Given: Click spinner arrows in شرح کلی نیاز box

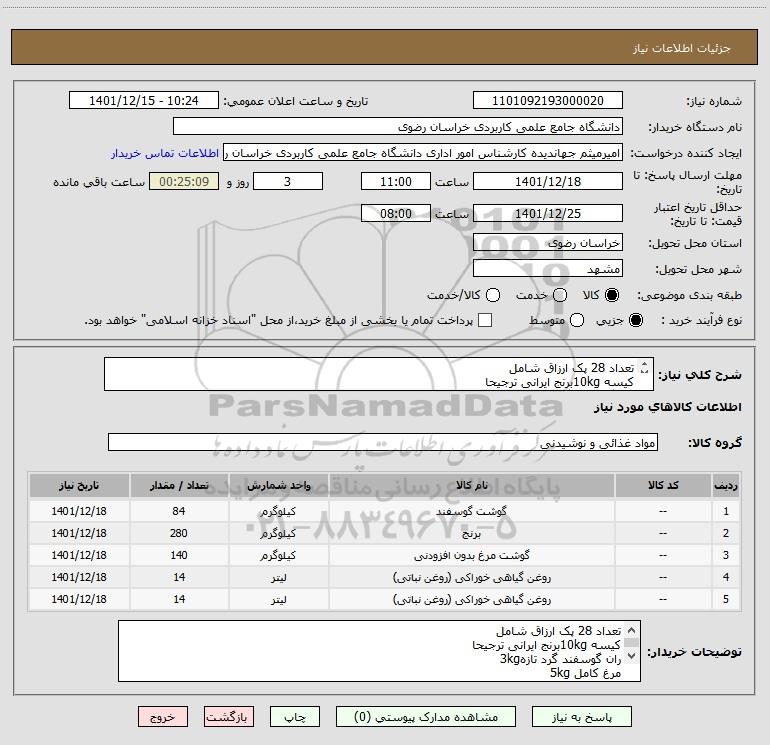Looking at the screenshot, I should pos(645,367).
